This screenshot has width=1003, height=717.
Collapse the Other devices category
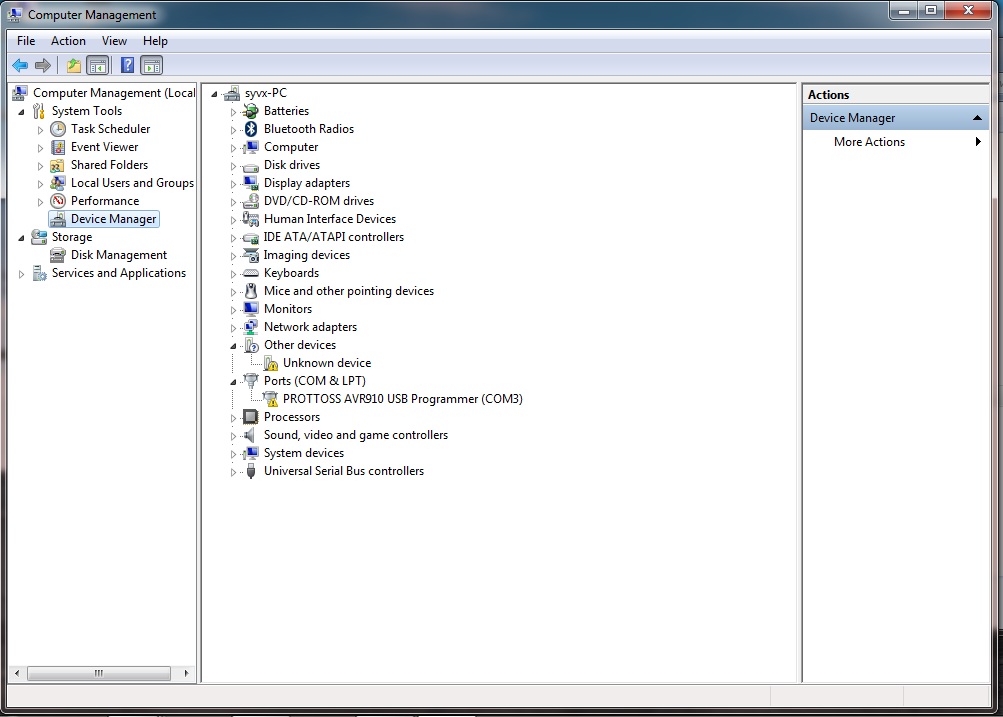click(233, 346)
